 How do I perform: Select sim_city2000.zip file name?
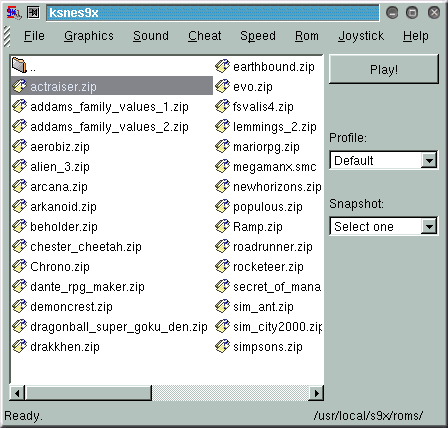point(278,327)
